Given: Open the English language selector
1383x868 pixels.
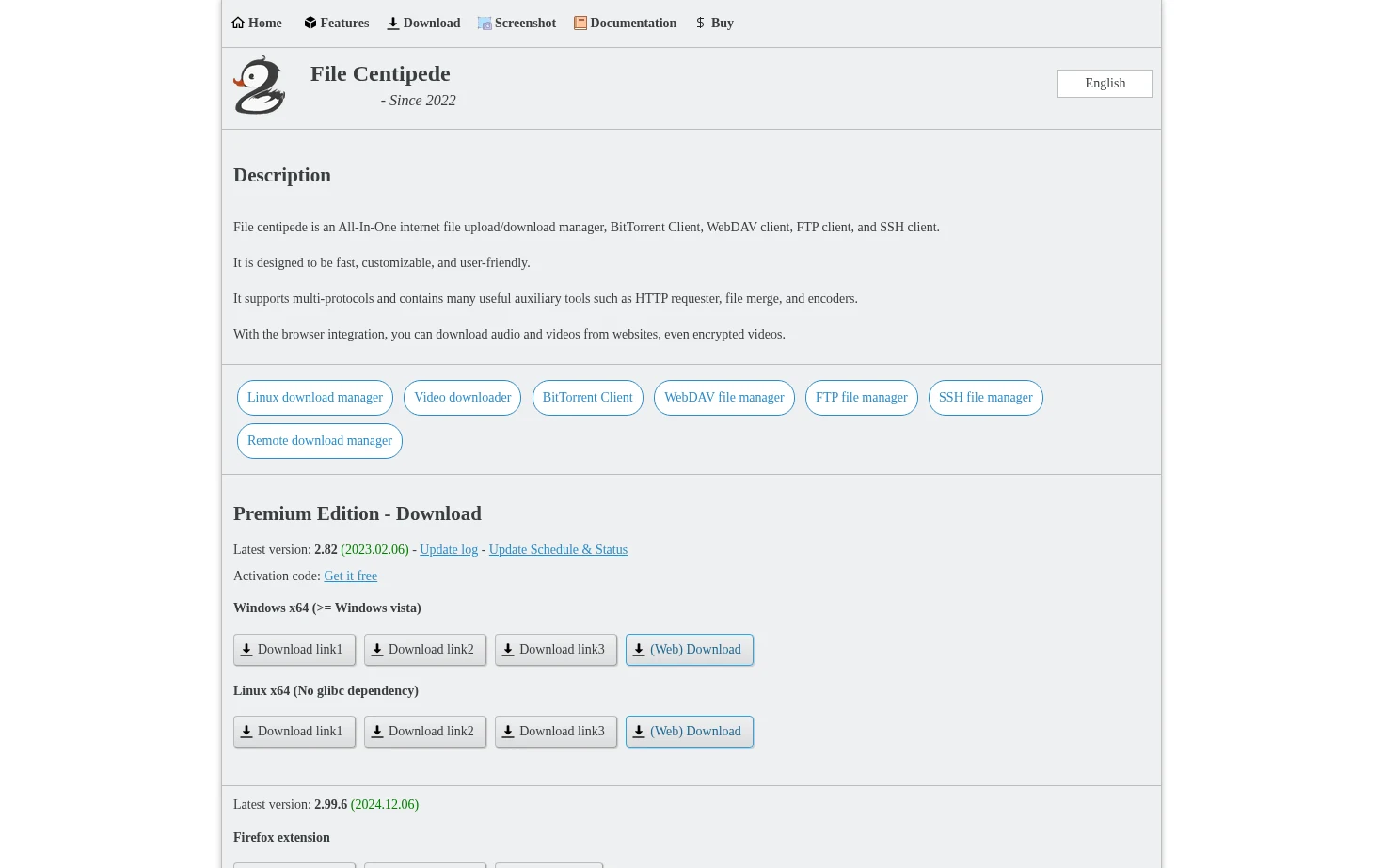Looking at the screenshot, I should click(x=1105, y=84).
